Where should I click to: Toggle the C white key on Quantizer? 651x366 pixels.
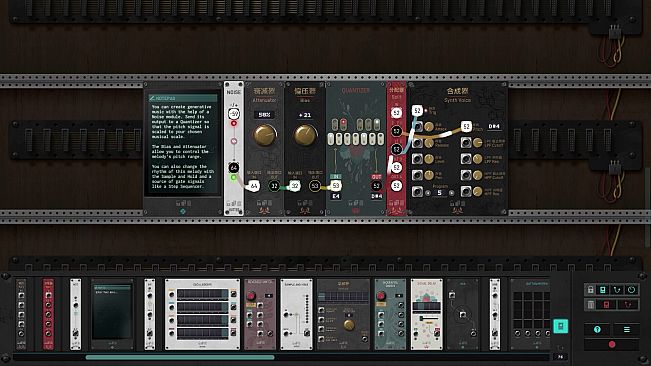[x=331, y=139]
